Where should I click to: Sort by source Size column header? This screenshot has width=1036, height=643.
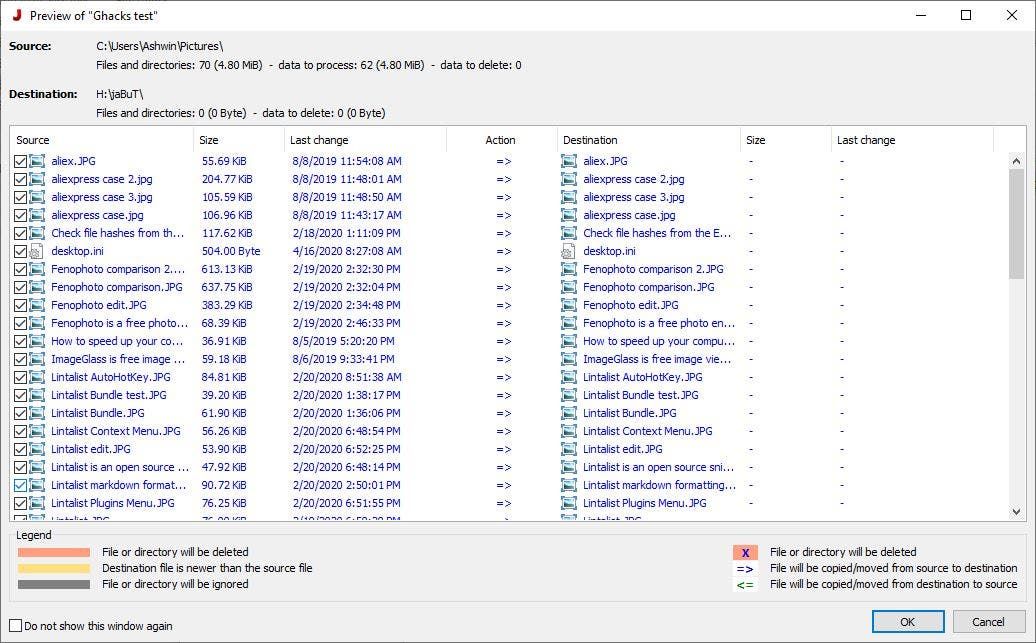pos(239,140)
